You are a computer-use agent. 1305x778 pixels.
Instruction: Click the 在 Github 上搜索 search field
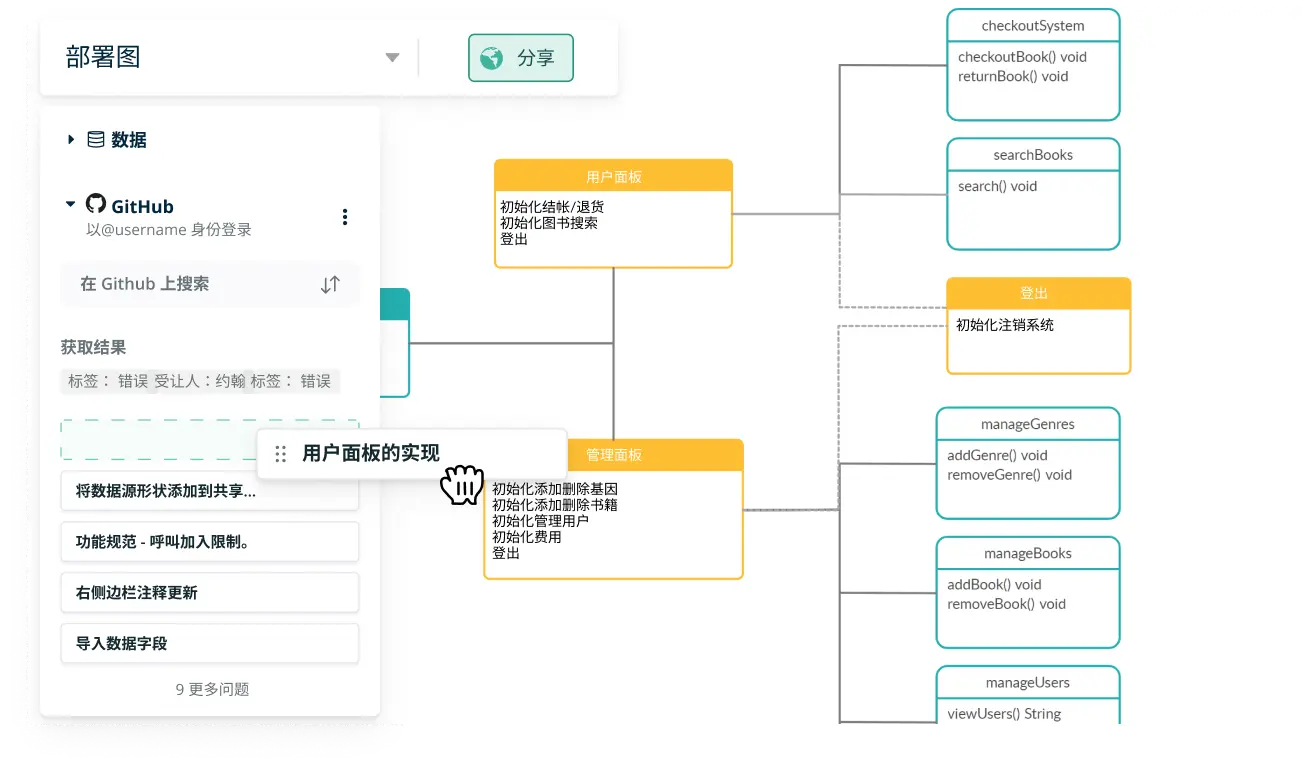point(210,284)
